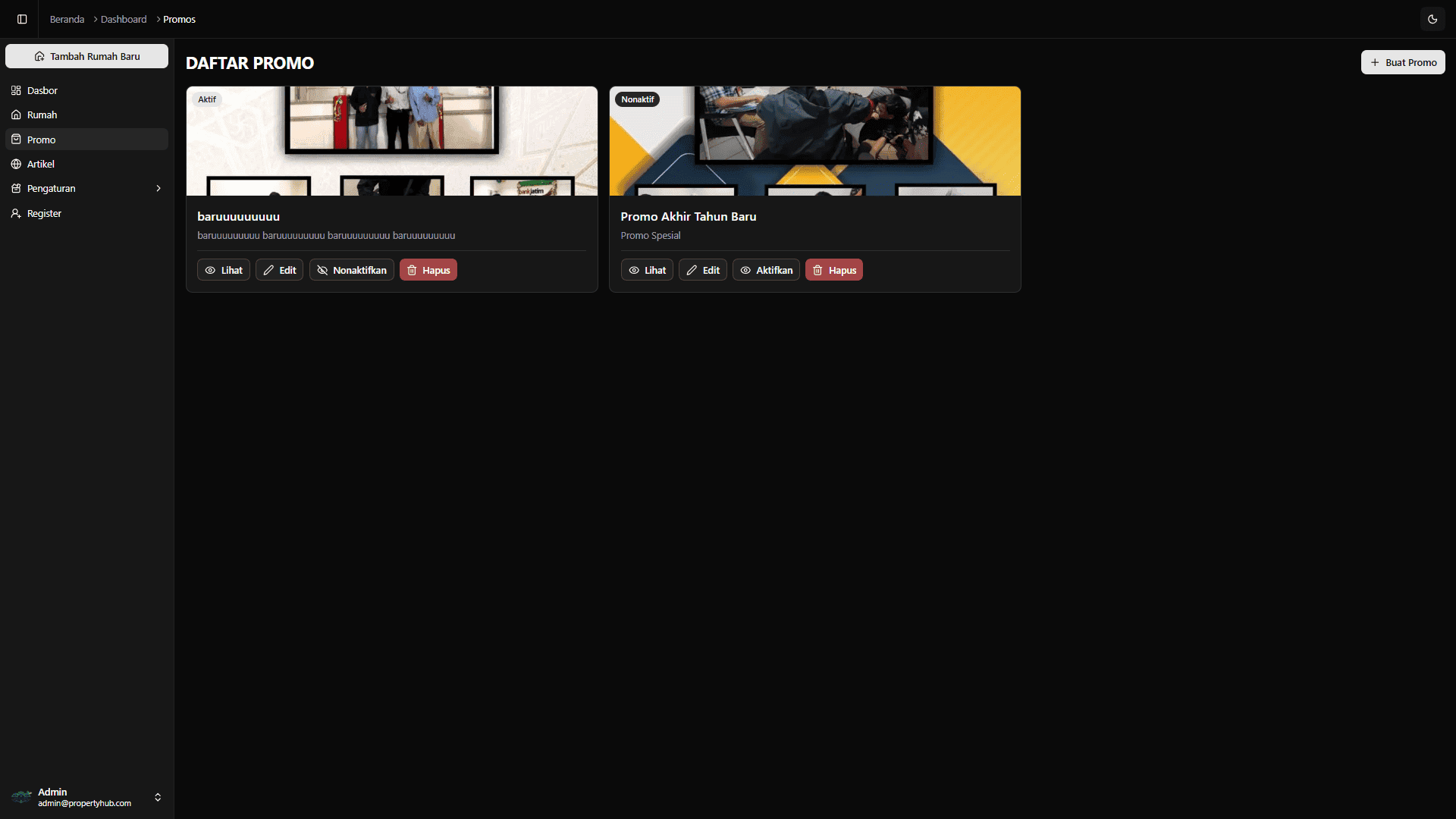Image resolution: width=1456 pixels, height=819 pixels.
Task: Delete Promo Akhir Tahun Baru with Hapus
Action: click(x=834, y=270)
